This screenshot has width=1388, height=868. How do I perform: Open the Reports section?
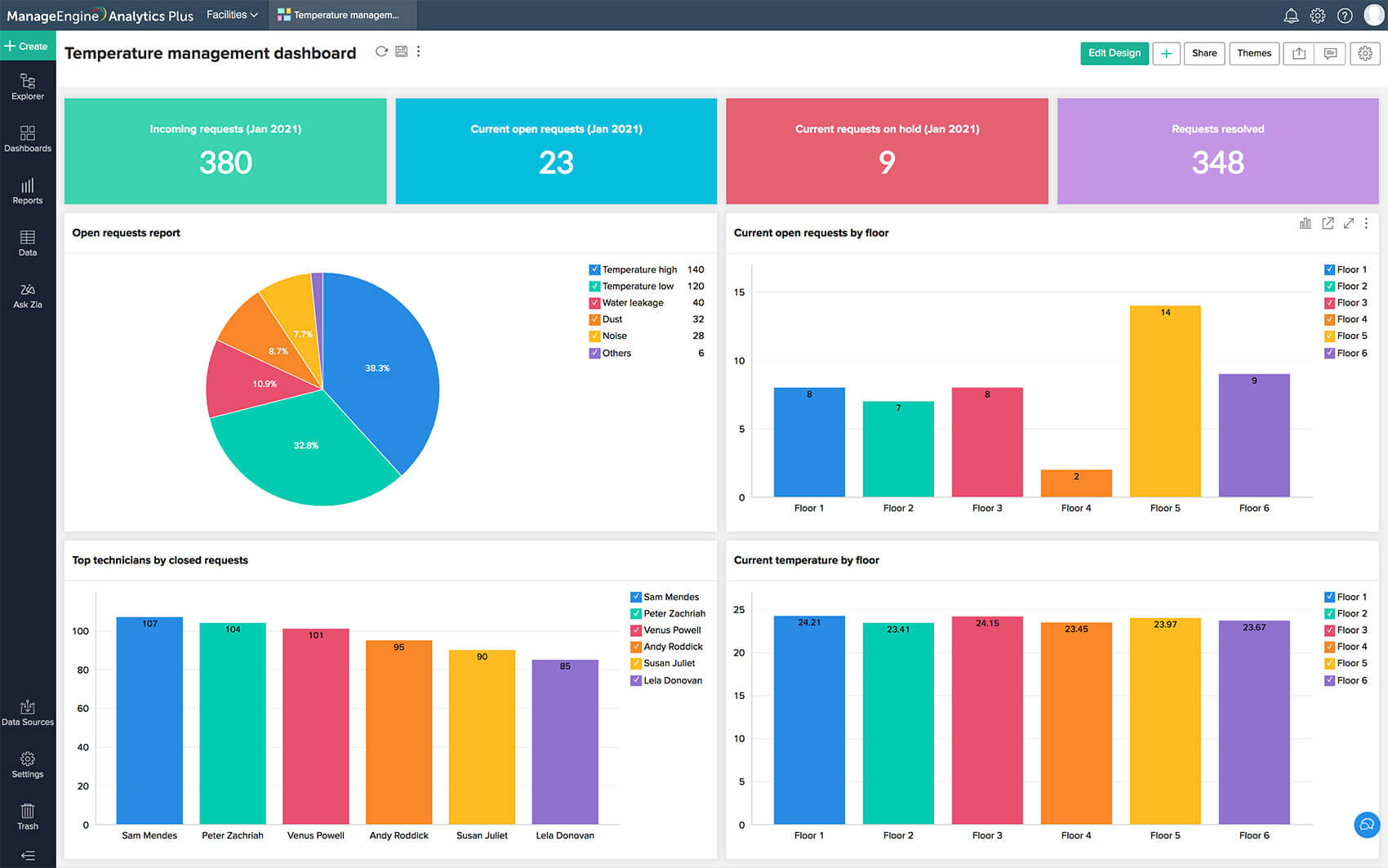pos(28,189)
